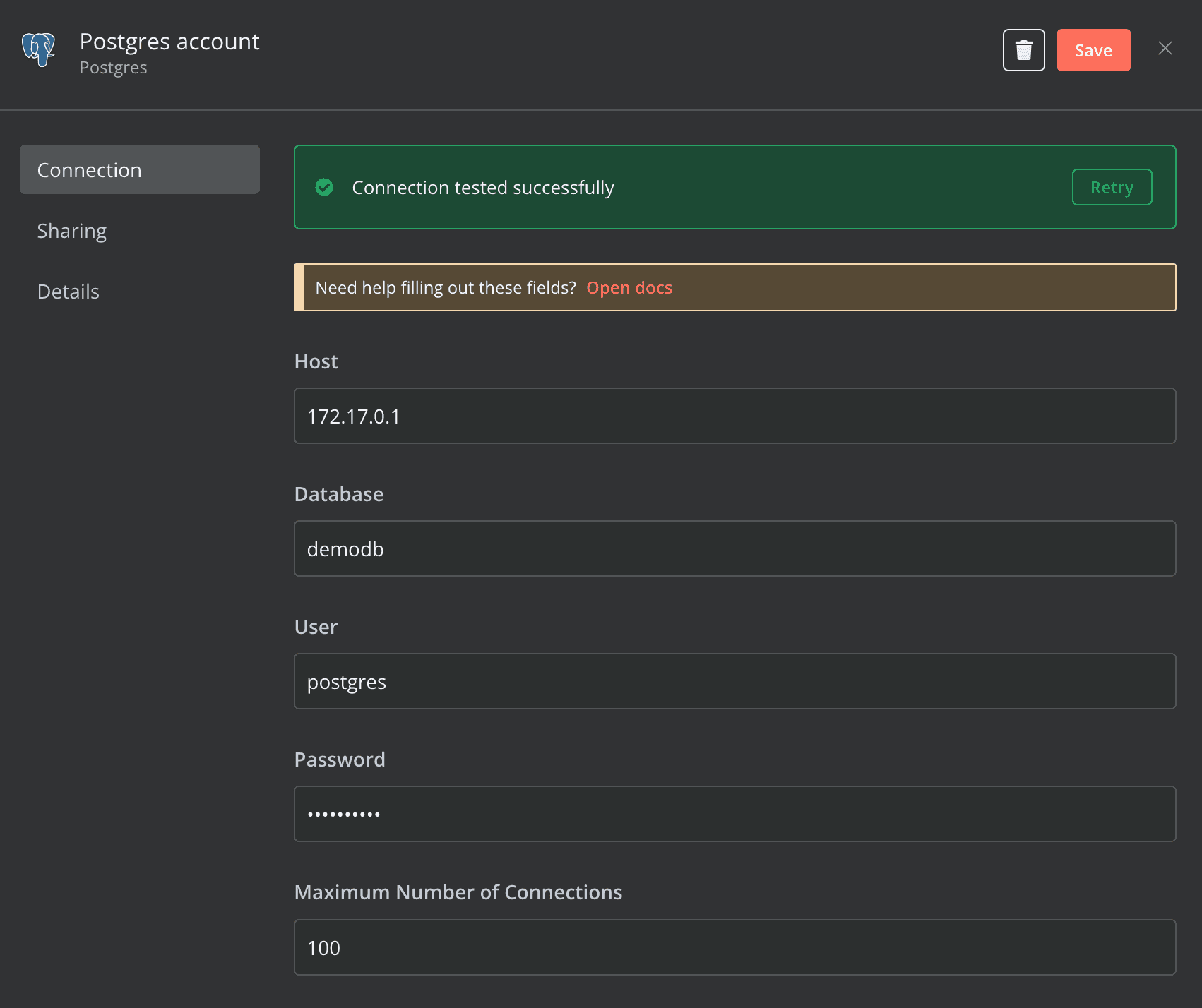Switch to the Sharing tab

pyautogui.click(x=72, y=231)
